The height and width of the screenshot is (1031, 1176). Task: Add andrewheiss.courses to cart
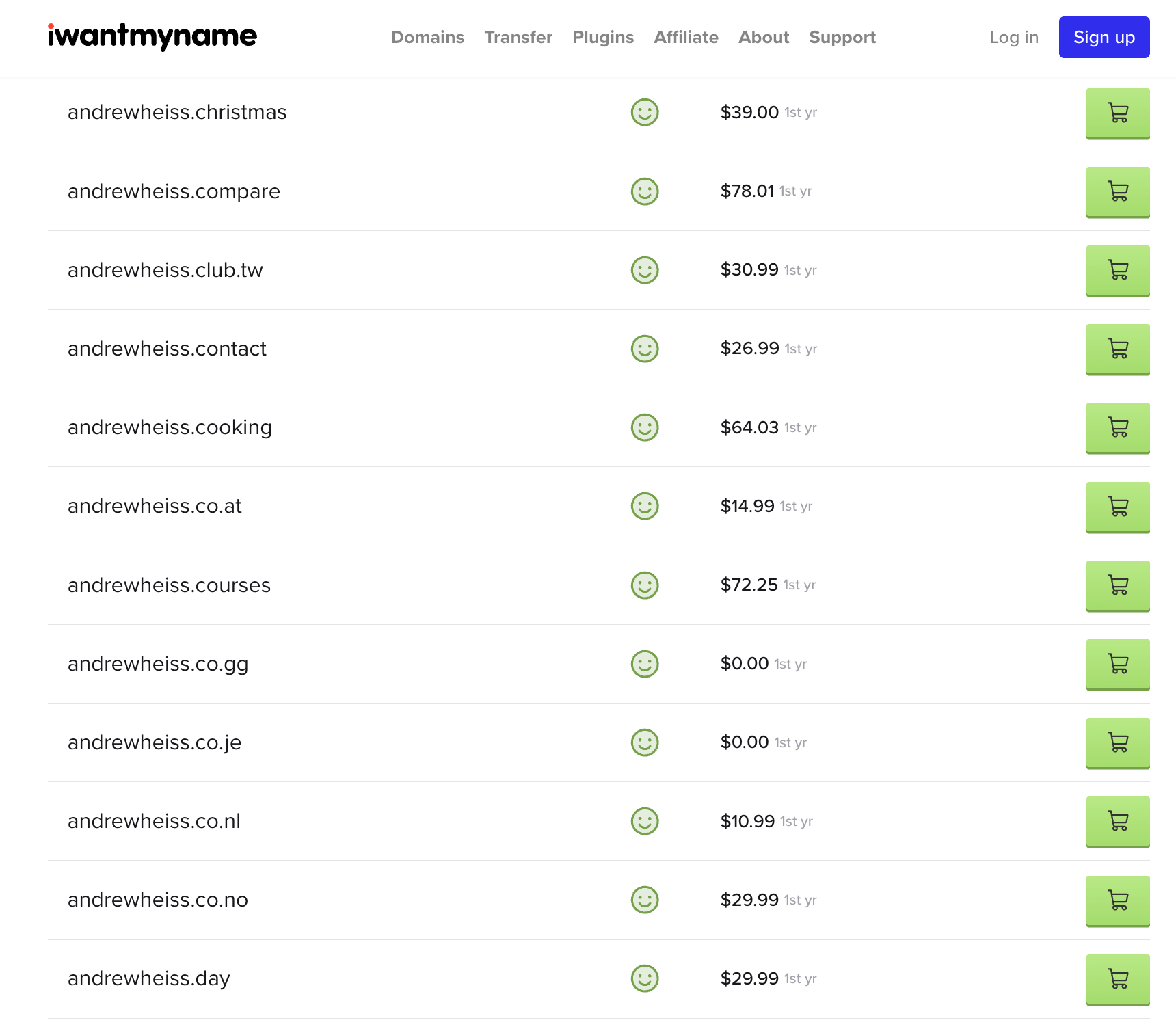(1117, 585)
